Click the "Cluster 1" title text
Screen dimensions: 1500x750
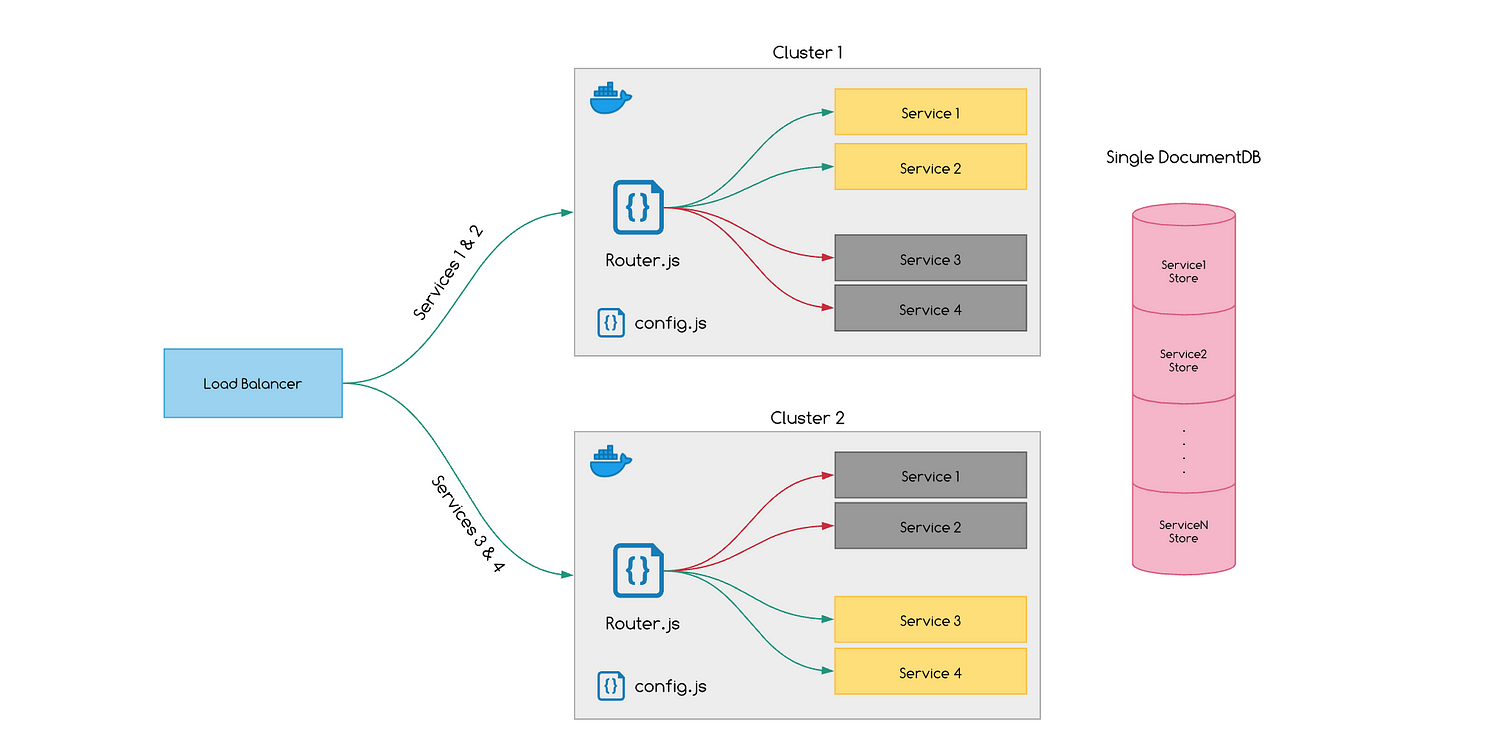pos(808,53)
